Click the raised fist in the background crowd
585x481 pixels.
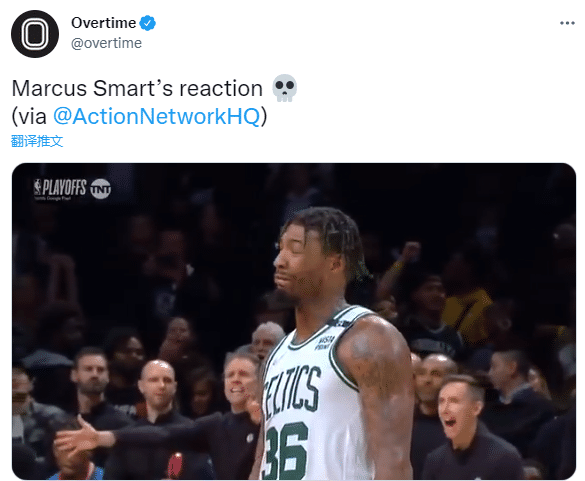pos(411,250)
